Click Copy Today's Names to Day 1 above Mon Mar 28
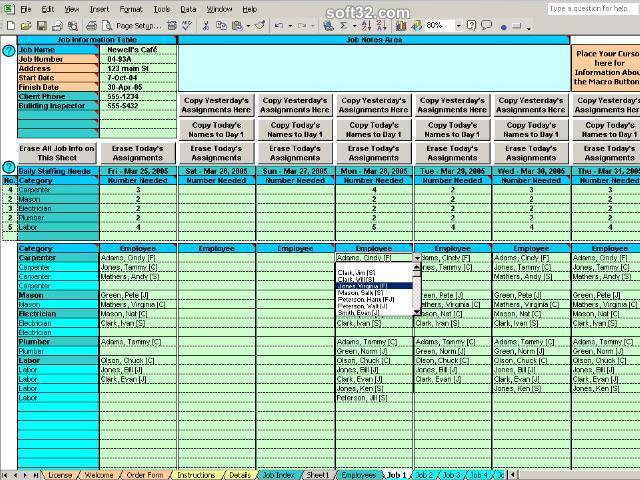The height and width of the screenshot is (480, 640). pos(373,130)
